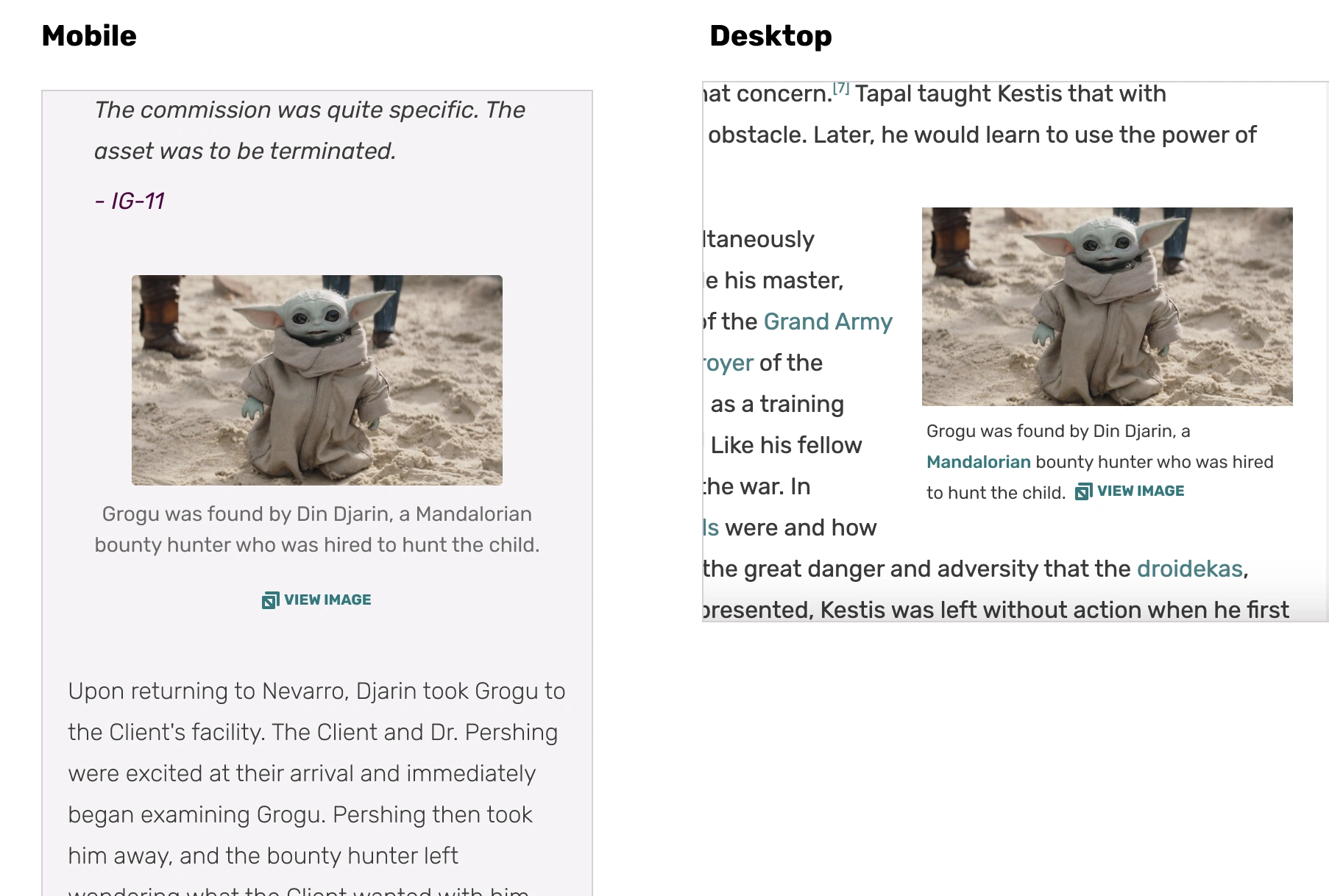This screenshot has width=1329, height=896.
Task: Click text 'obstacle. Later, he would learn'
Action: (x=874, y=135)
